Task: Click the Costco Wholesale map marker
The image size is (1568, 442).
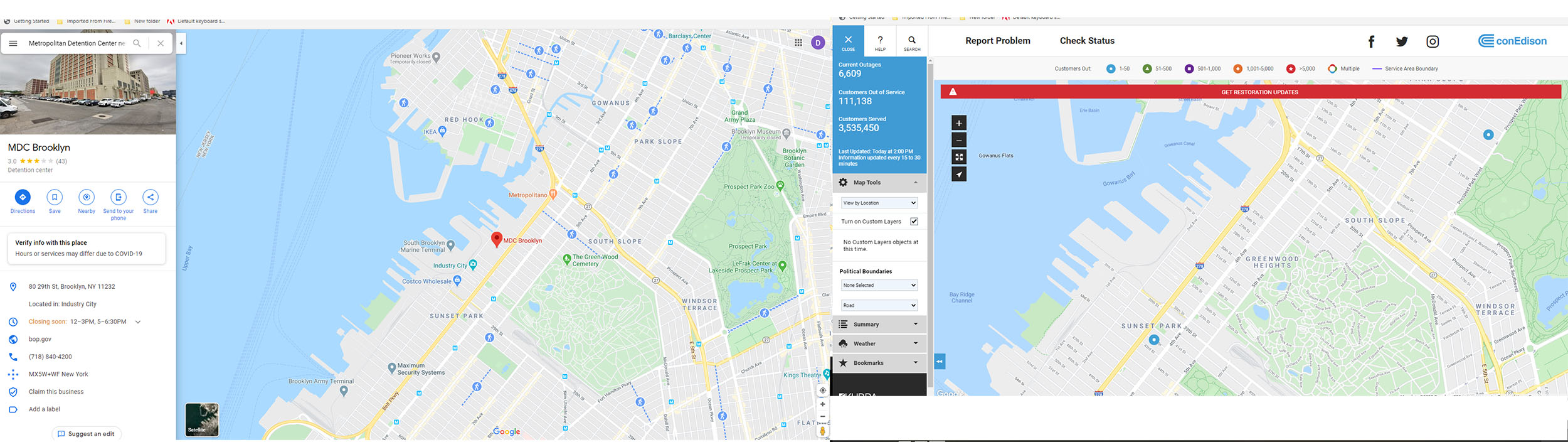Action: click(457, 281)
